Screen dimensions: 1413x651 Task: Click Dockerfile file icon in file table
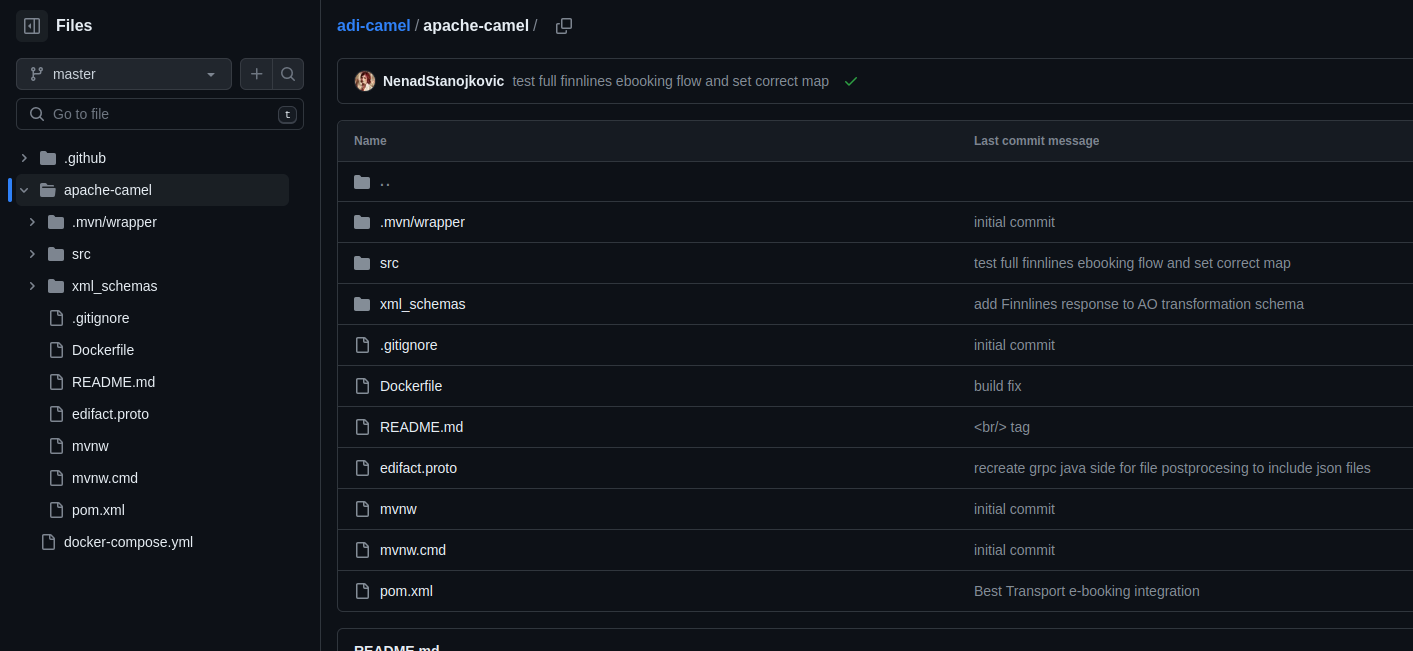362,386
